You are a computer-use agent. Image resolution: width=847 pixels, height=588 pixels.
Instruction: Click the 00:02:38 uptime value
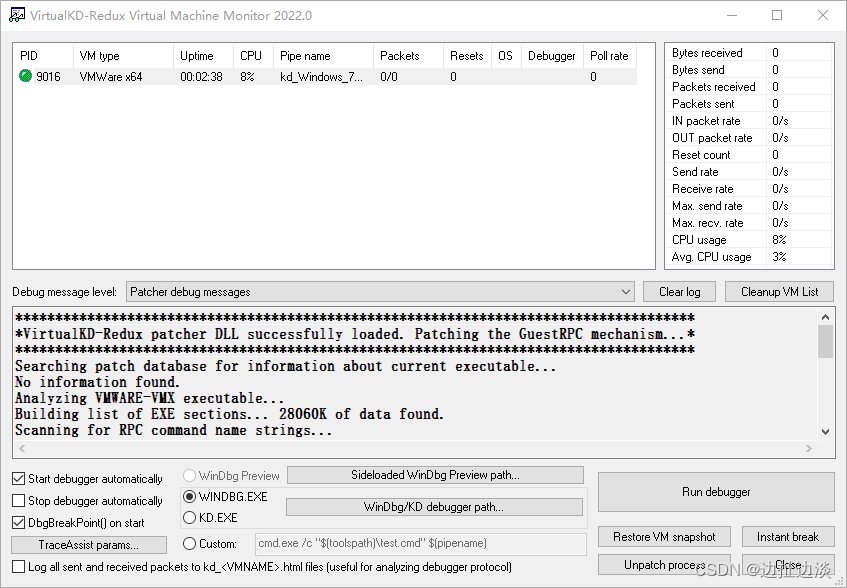coord(201,77)
